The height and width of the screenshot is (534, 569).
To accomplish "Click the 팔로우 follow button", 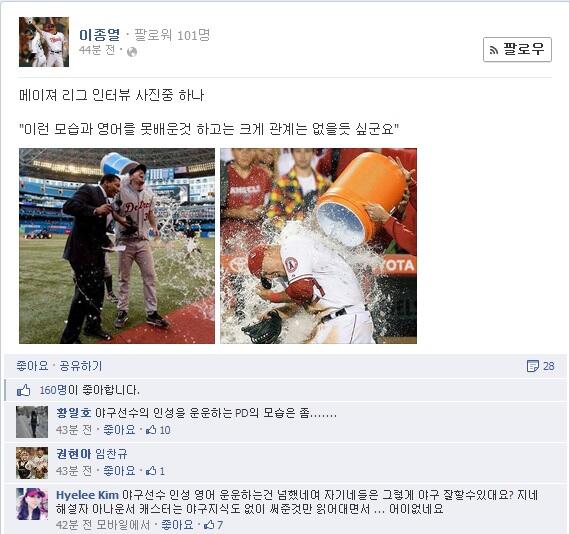I will pyautogui.click(x=517, y=49).
